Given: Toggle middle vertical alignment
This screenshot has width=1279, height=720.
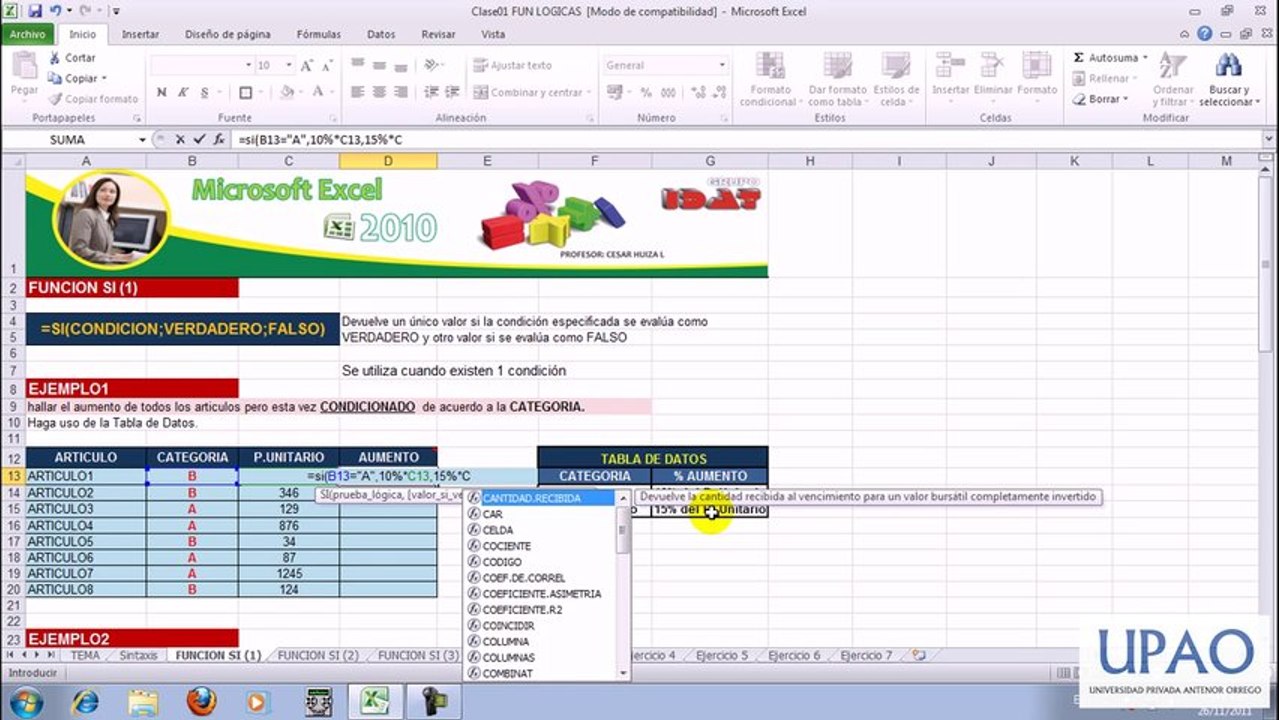Looking at the screenshot, I should (x=379, y=65).
